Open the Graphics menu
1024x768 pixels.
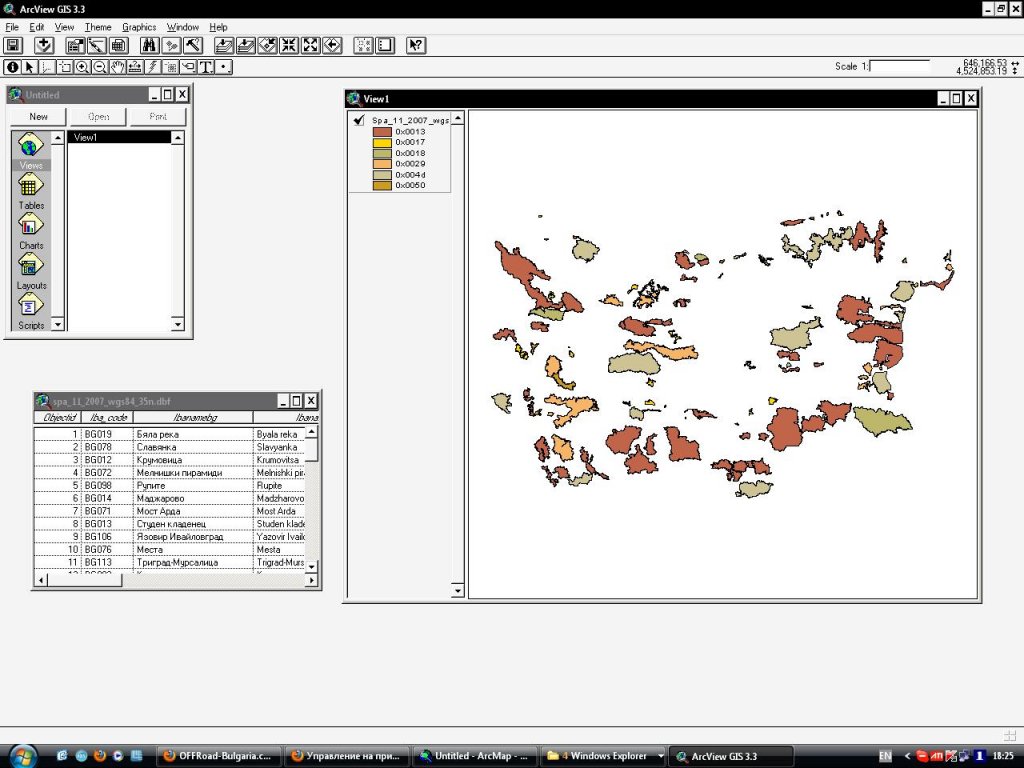click(139, 27)
